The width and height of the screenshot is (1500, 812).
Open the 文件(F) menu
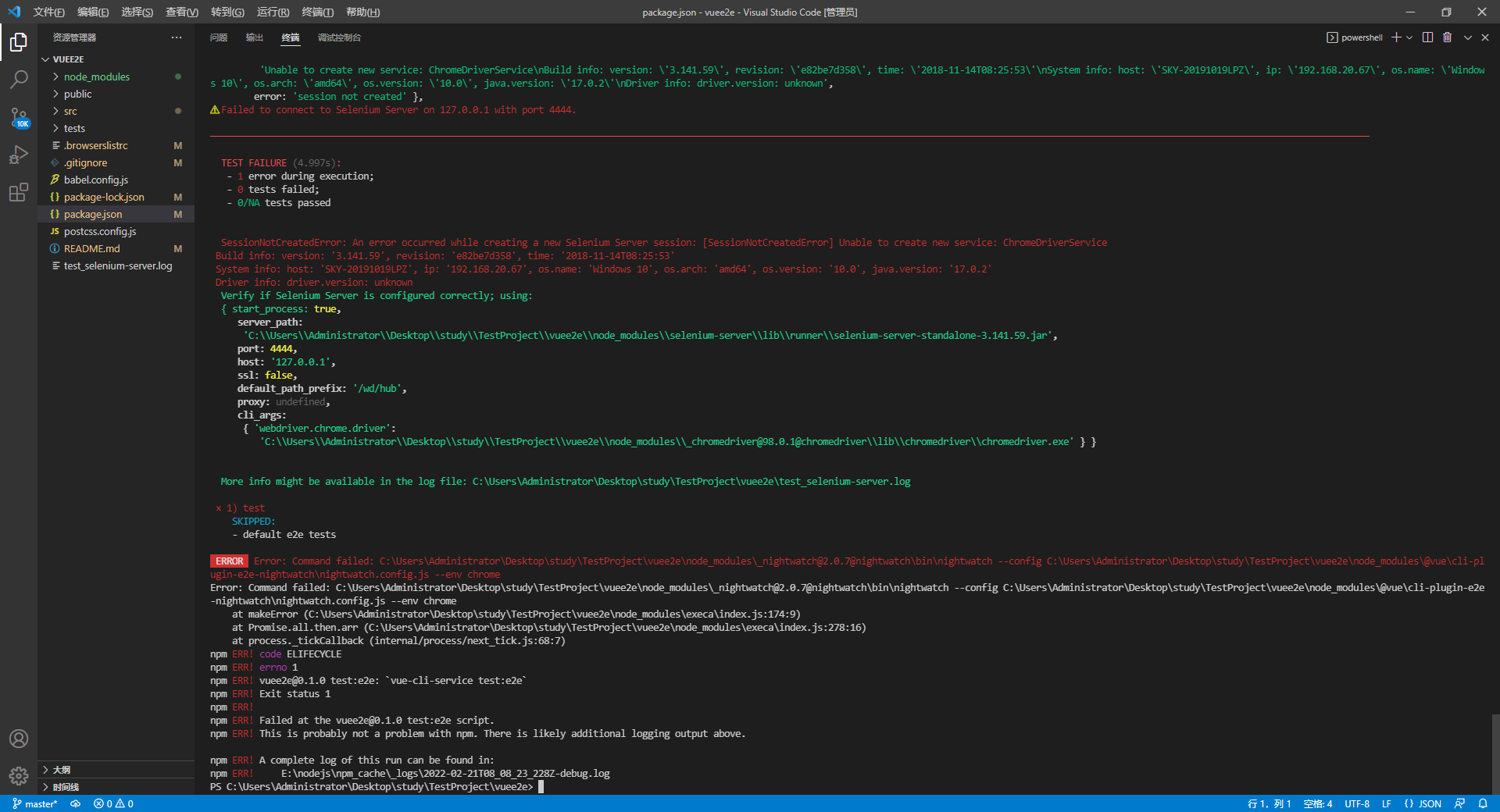[49, 12]
